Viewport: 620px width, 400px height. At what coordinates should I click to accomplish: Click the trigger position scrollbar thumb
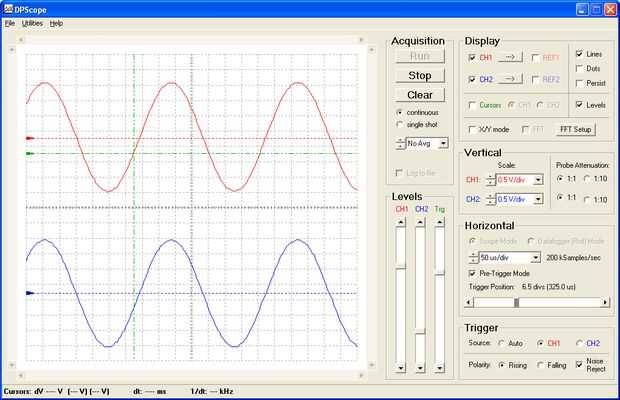point(516,303)
